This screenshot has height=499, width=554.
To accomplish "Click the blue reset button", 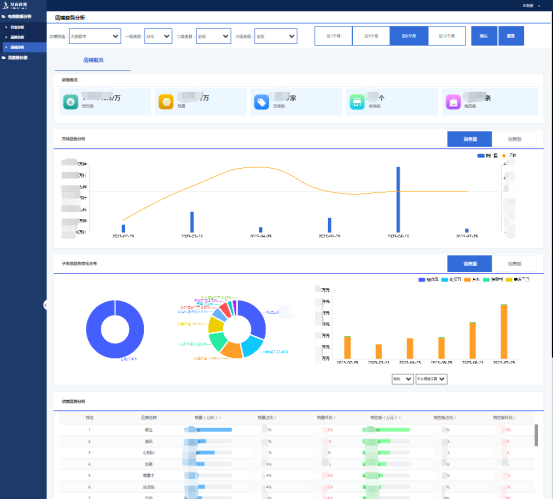I will tap(511, 36).
